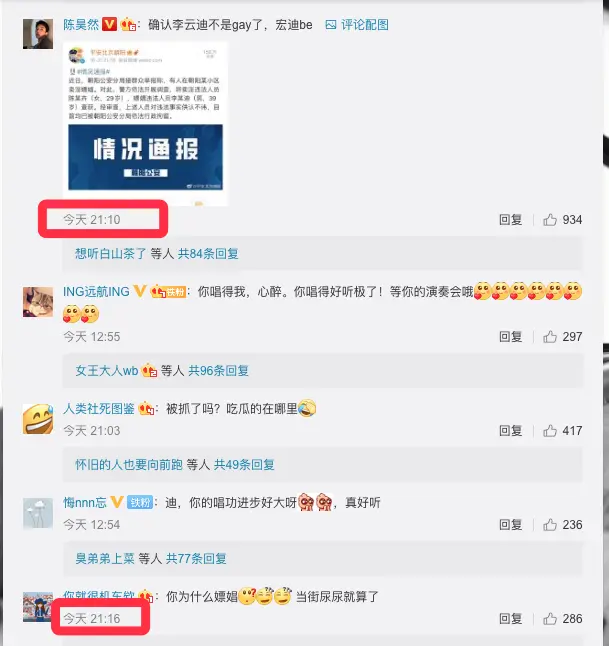Open the 情况通报 image thumbnail
The height and width of the screenshot is (646, 609).
pos(145,124)
